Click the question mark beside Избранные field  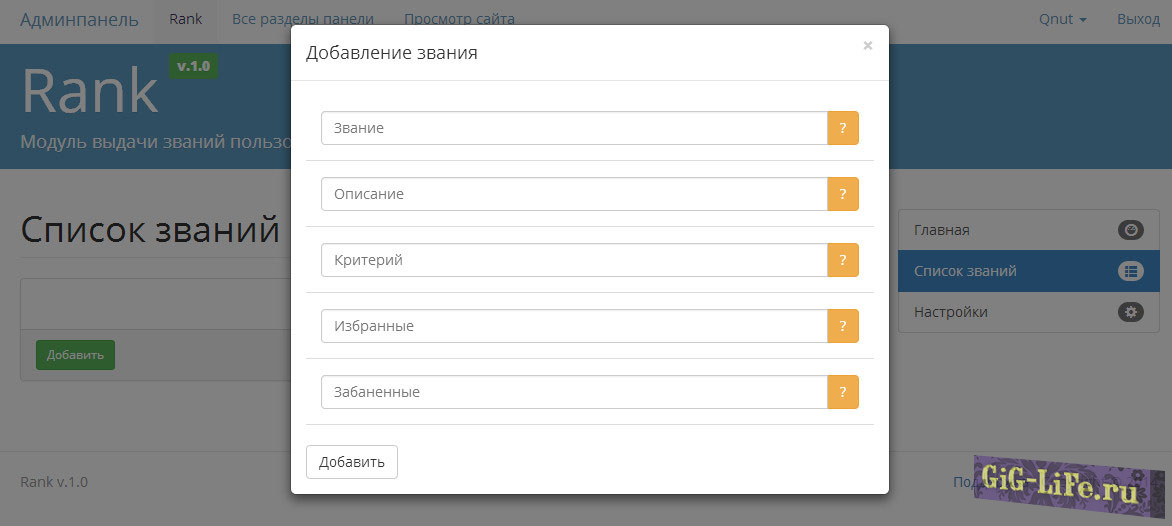[x=842, y=326]
